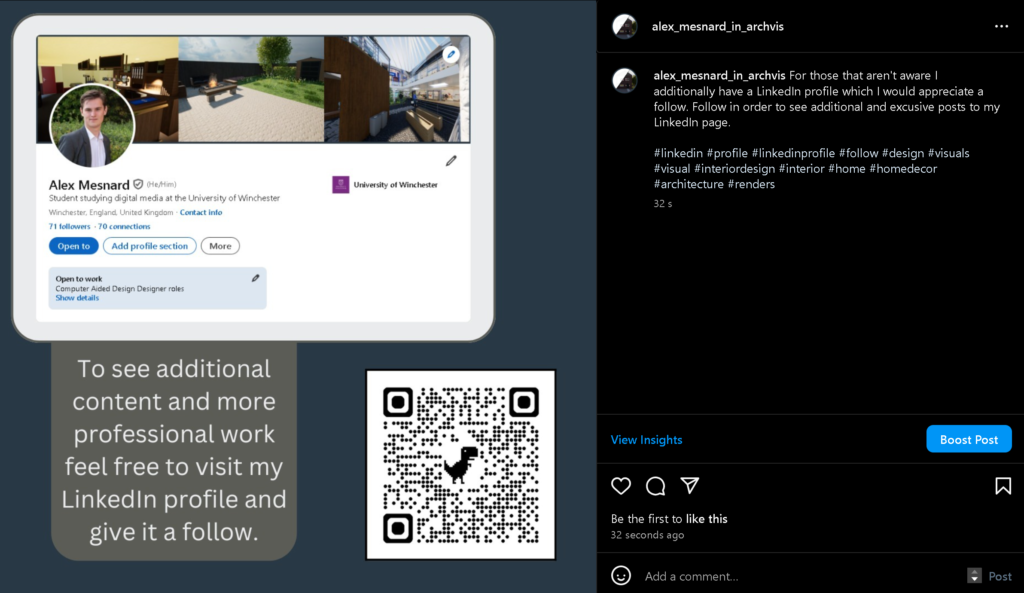Click the Winchester, England, United Kingdom location
This screenshot has height=593, width=1024.
(x=110, y=212)
